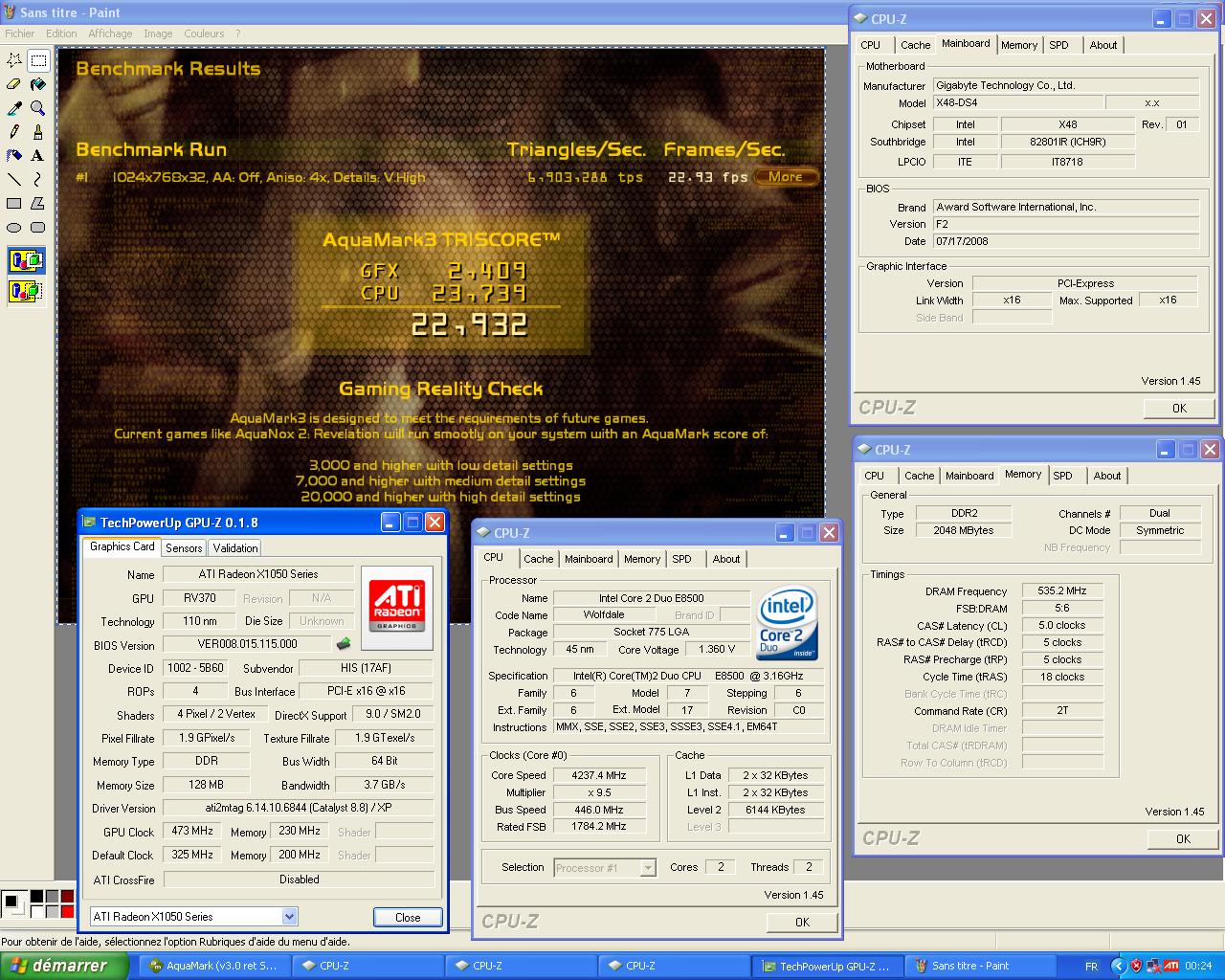Screen dimensions: 1225x980
Task: Open About tab in the CPU-Z mainboard window
Action: 1102,45
